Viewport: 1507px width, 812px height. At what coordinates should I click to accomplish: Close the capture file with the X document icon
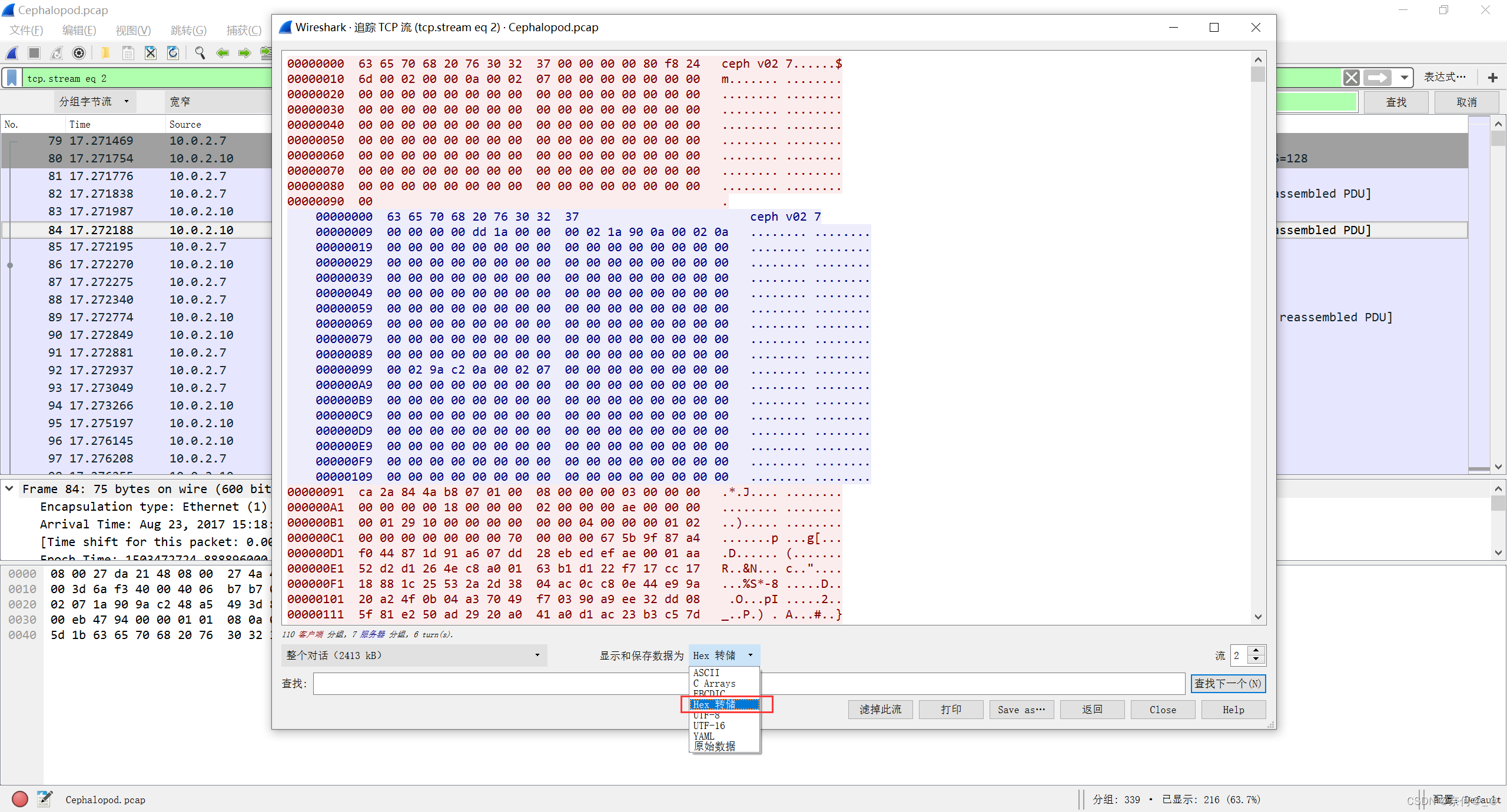coord(151,53)
